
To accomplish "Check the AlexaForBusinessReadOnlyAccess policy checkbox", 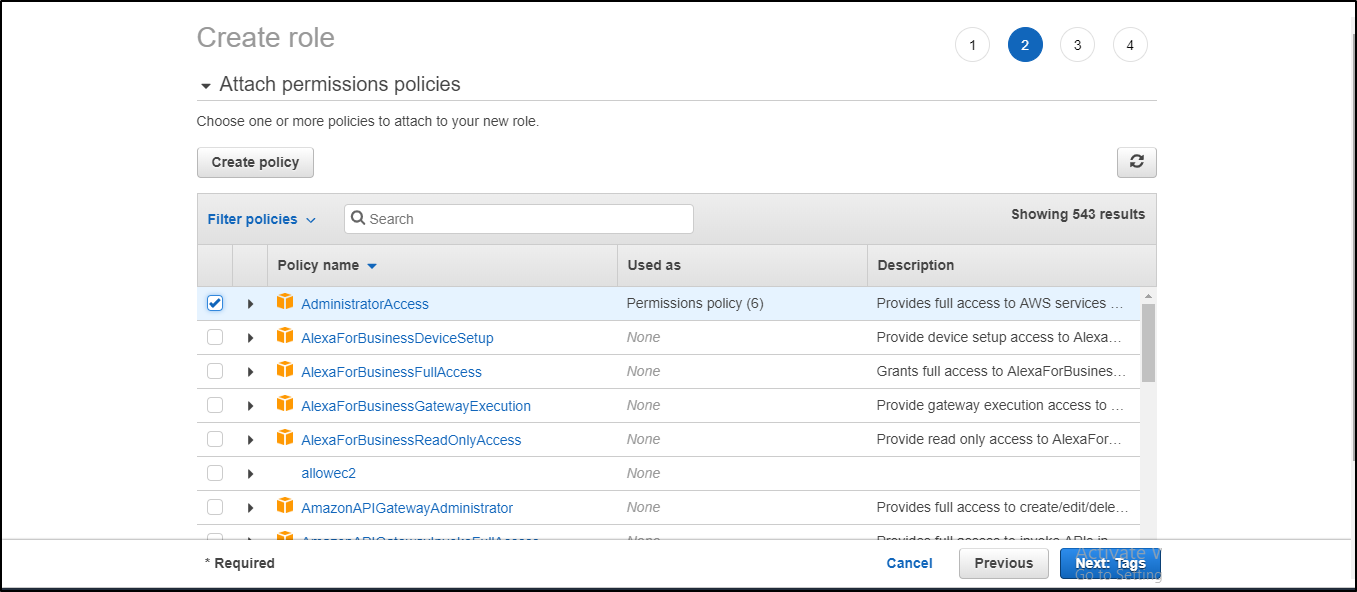I will coord(215,439).
